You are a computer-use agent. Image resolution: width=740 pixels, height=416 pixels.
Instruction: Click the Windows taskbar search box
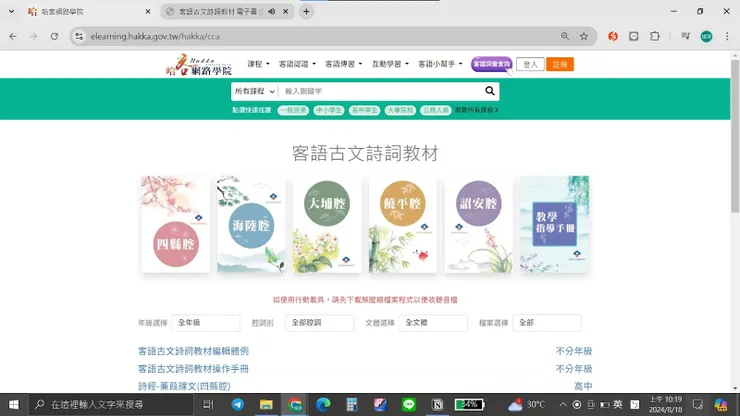[110, 405]
